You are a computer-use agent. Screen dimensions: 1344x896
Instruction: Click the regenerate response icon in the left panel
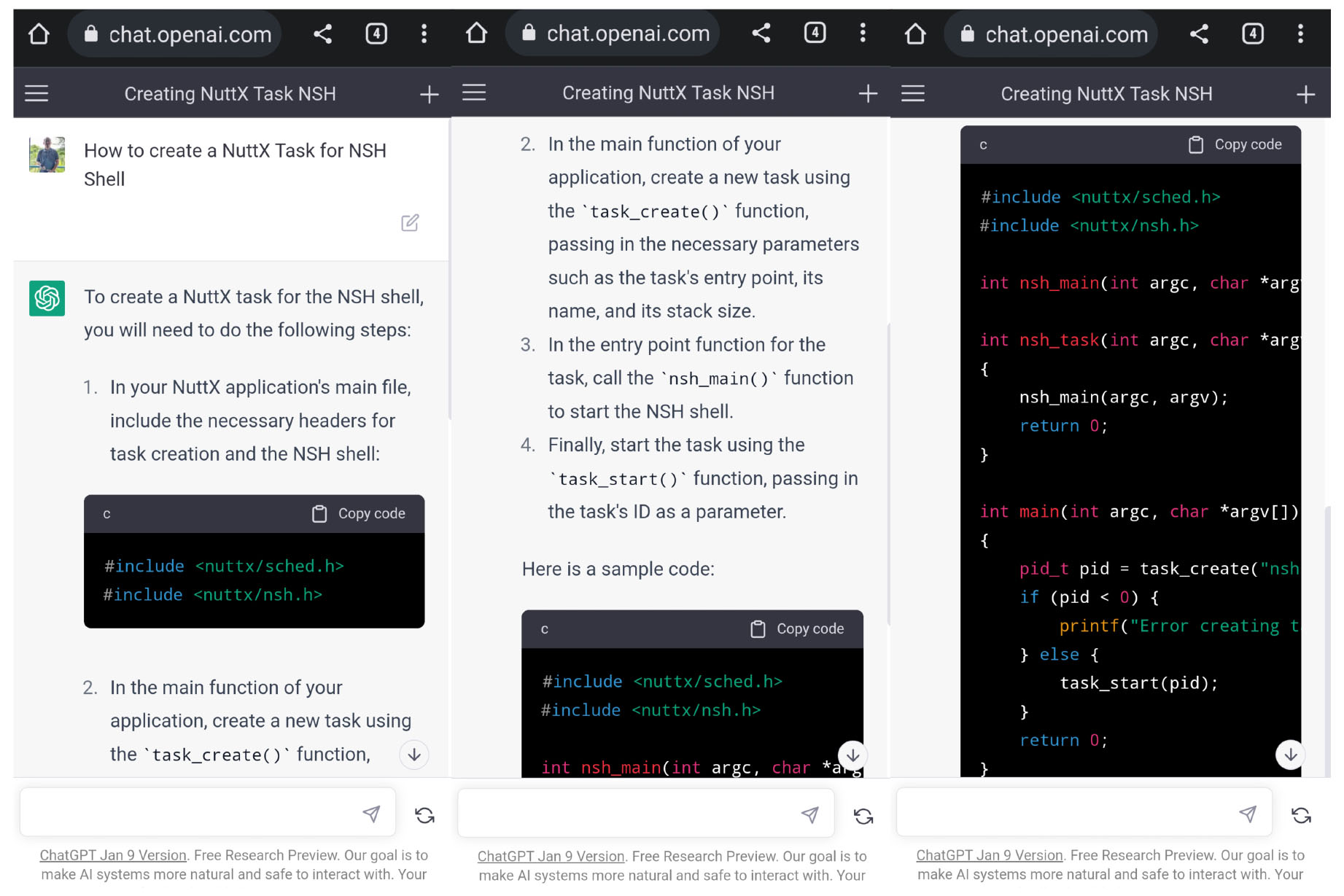click(x=425, y=815)
